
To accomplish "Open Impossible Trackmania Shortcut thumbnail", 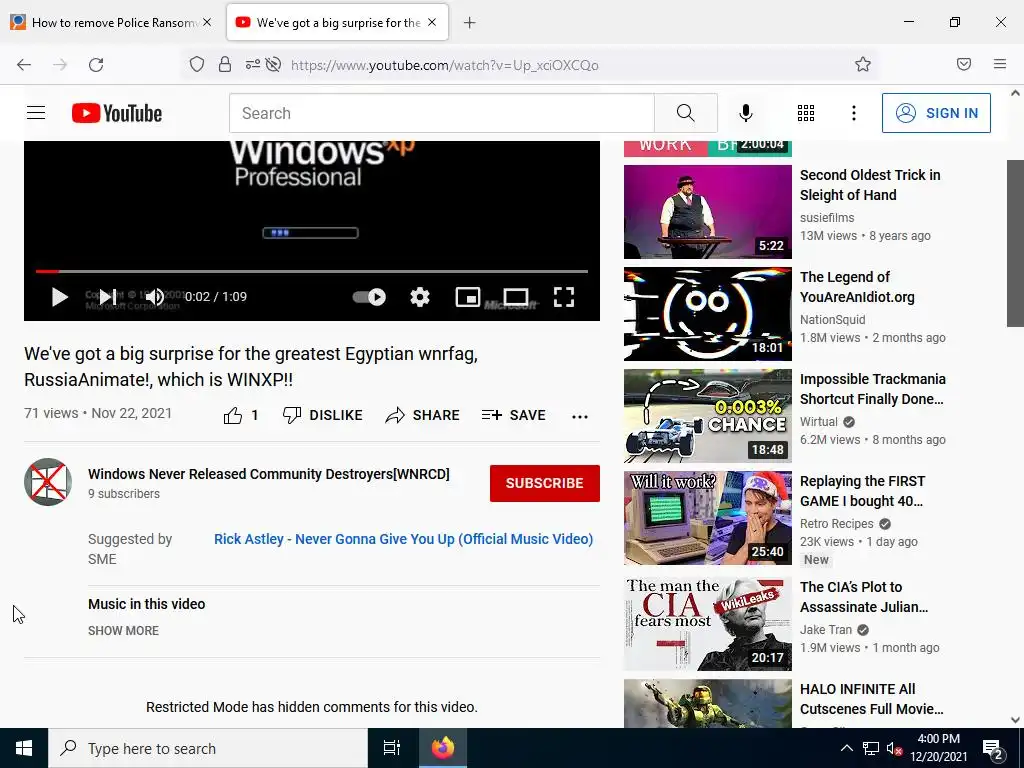I will click(x=707, y=416).
